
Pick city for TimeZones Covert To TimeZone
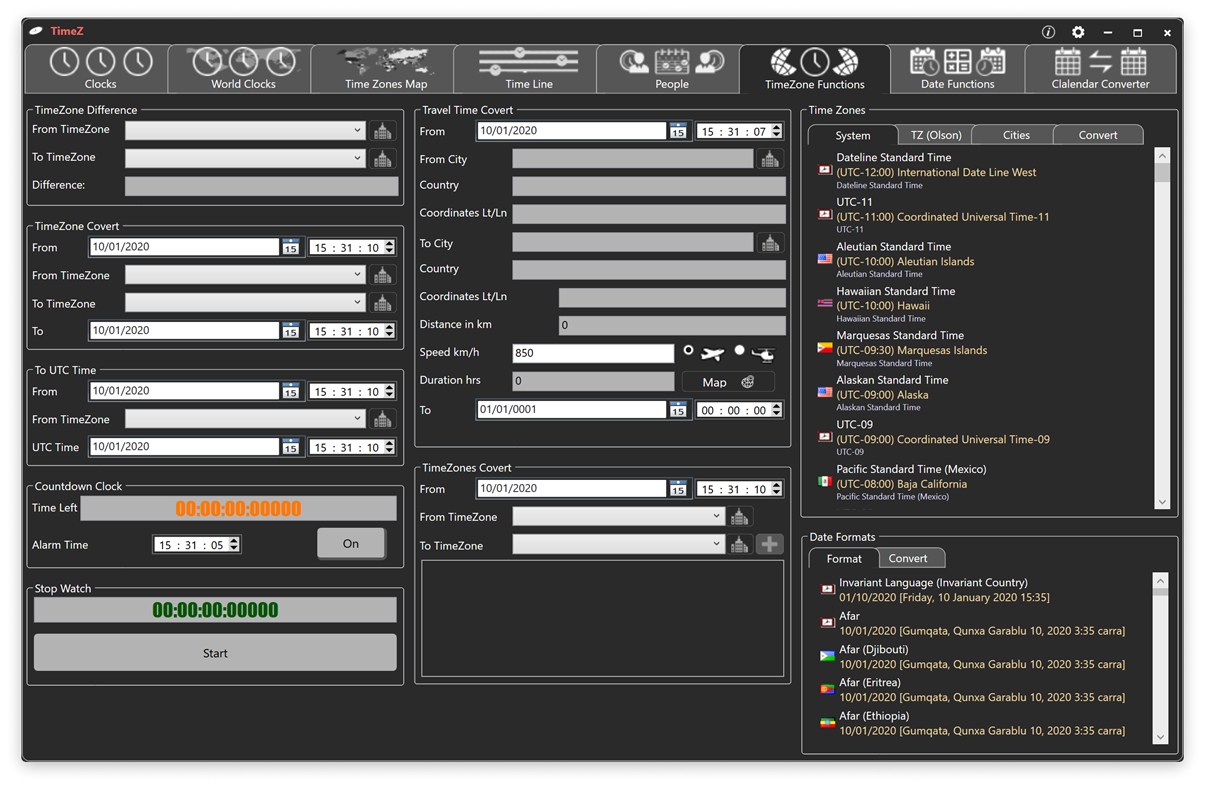740,545
